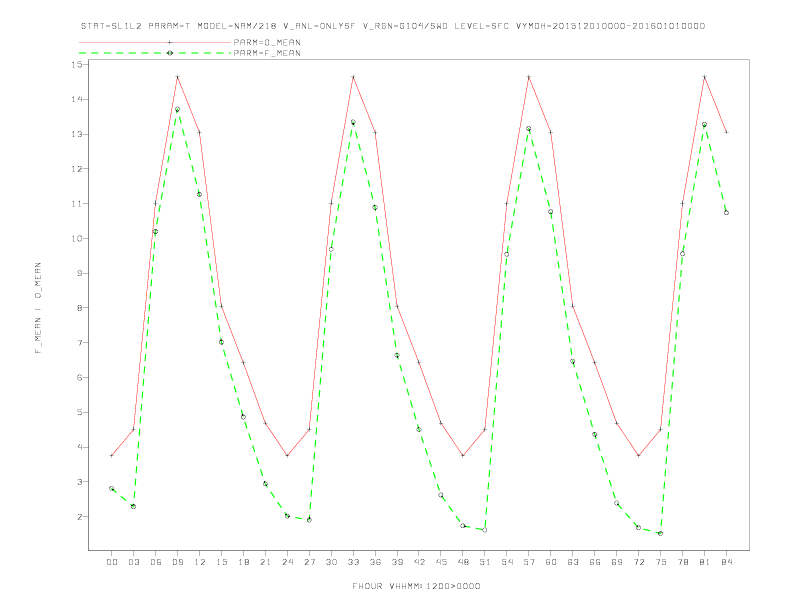Click the PARM=O_MEAN legend label

[x=267, y=42]
